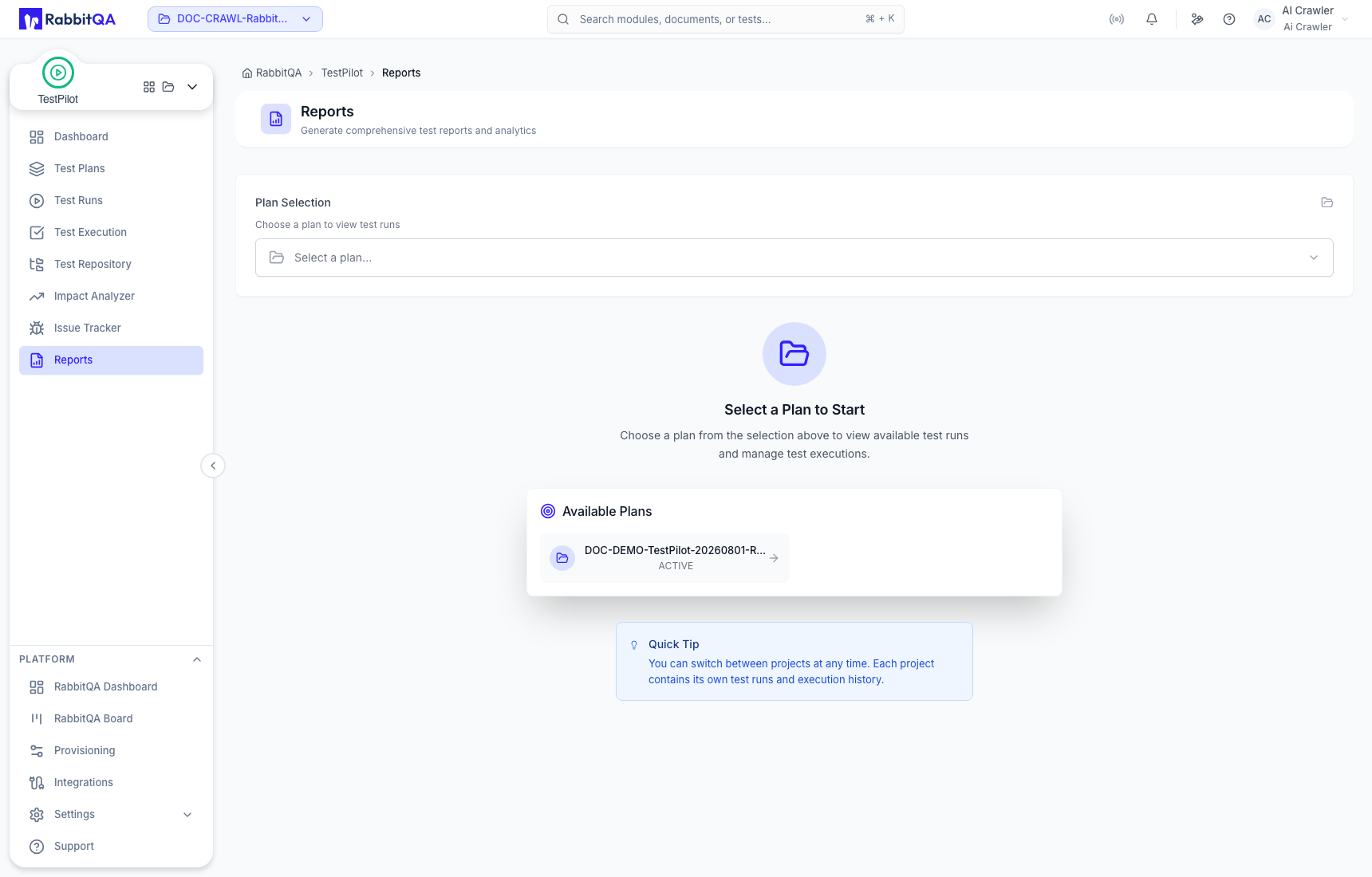Click the Test Plans layers icon
Screen dimensions: 1372x877
coord(37,169)
